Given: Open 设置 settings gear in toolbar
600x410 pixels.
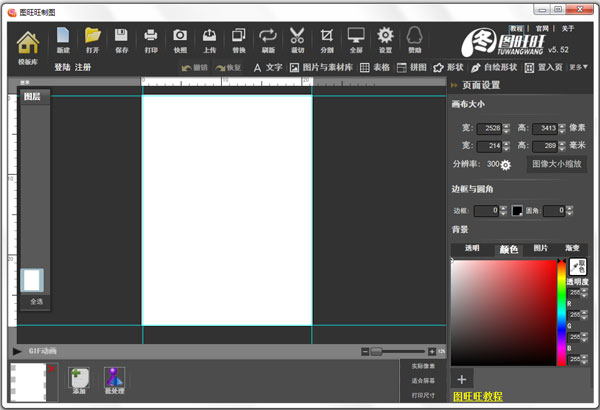Looking at the screenshot, I should click(385, 40).
